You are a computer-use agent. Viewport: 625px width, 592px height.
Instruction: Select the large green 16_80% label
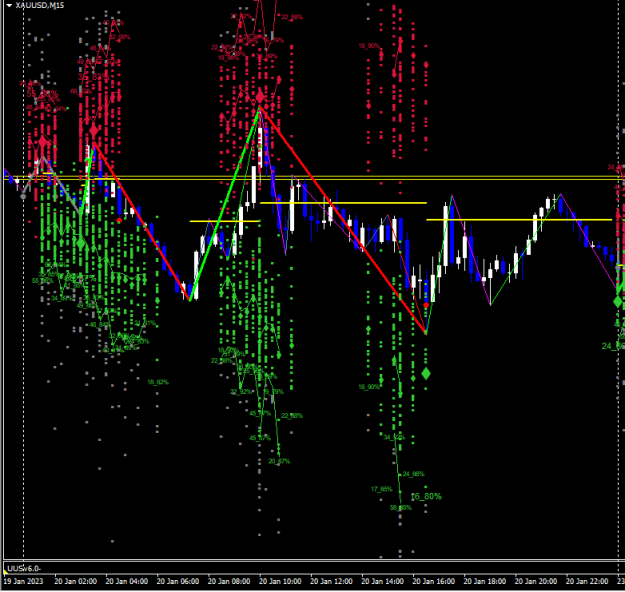(427, 496)
